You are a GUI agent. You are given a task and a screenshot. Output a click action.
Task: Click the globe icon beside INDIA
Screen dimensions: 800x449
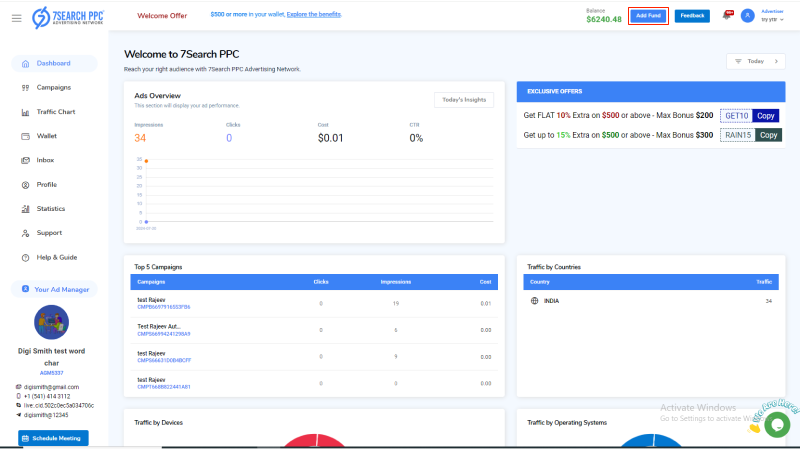[x=534, y=301]
